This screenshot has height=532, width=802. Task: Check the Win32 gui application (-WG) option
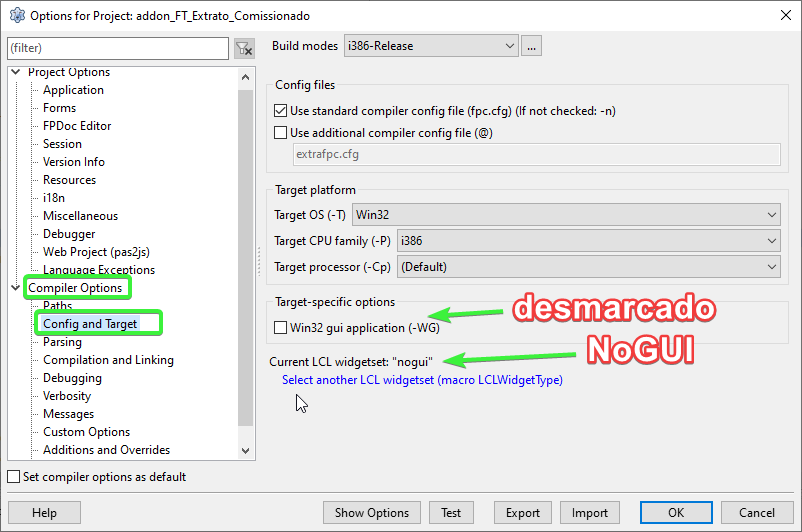point(280,328)
